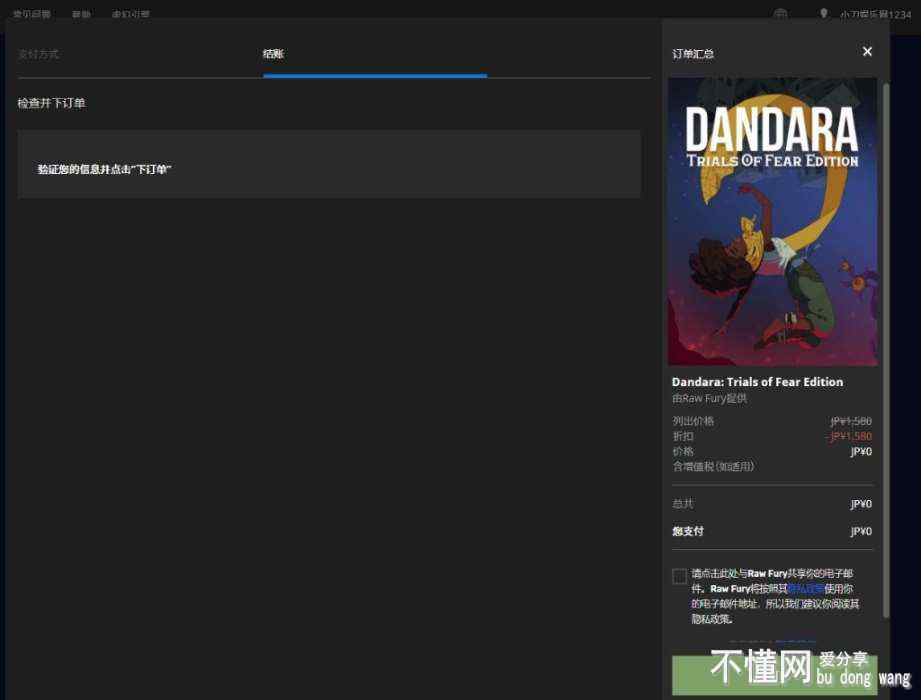Open the 帮助 menu in top bar
921x700 pixels.
click(x=81, y=14)
